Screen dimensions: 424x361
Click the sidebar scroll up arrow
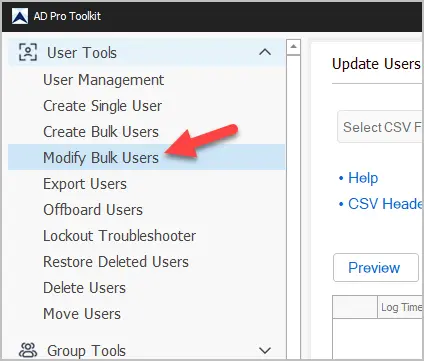click(x=293, y=47)
